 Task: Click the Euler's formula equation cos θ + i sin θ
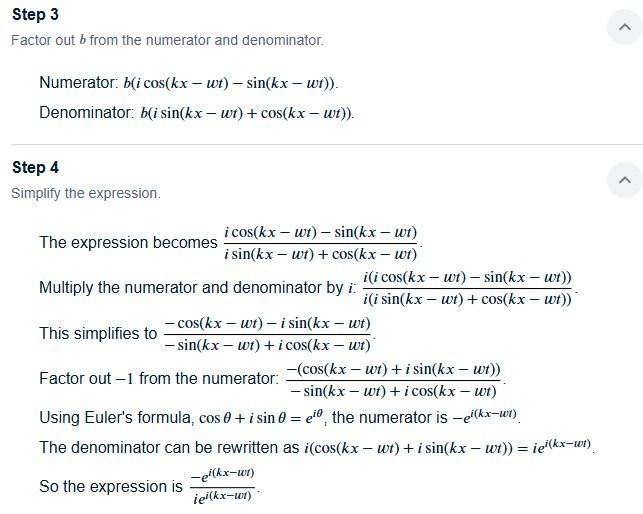point(261,418)
